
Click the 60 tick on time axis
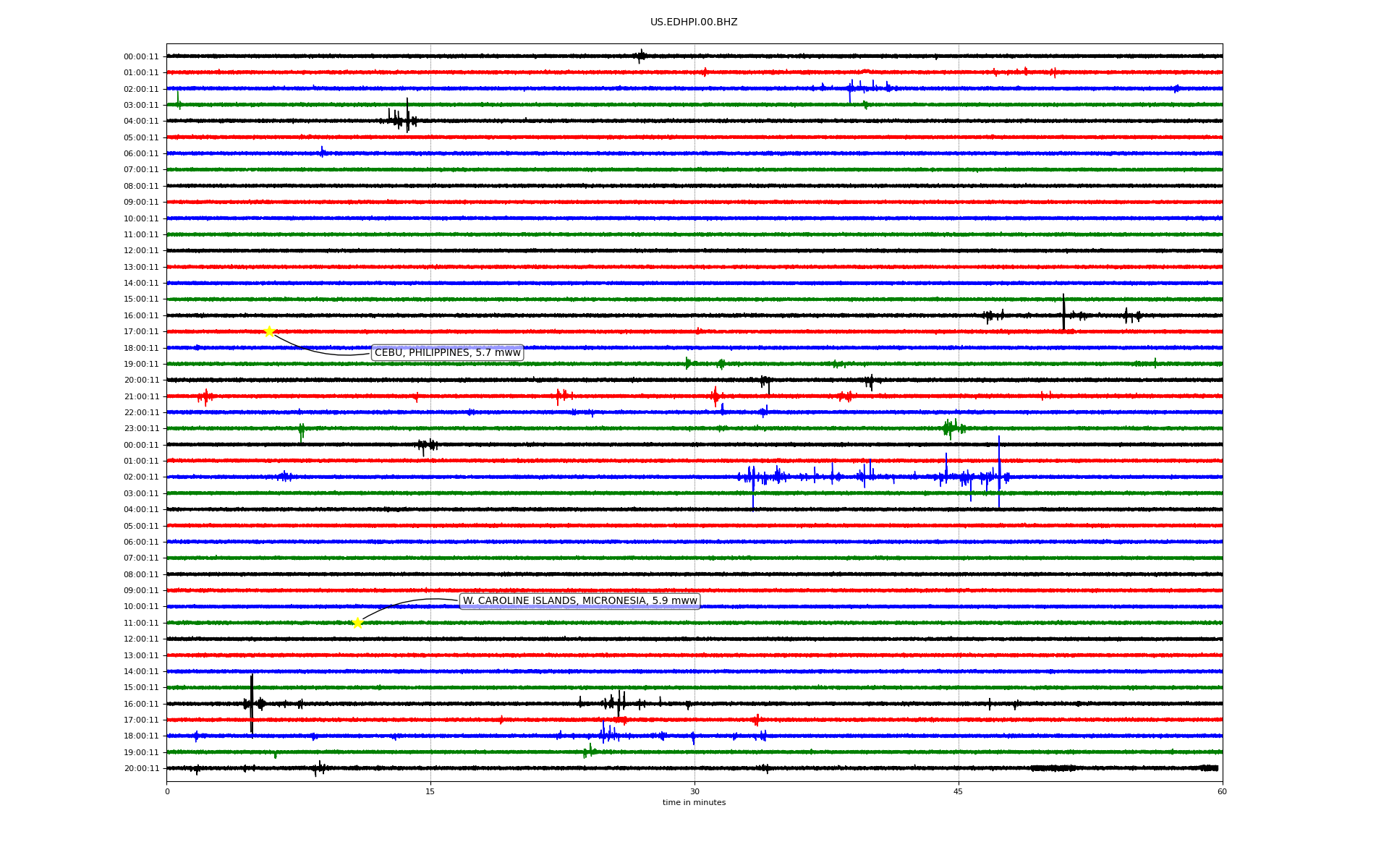click(1221, 791)
